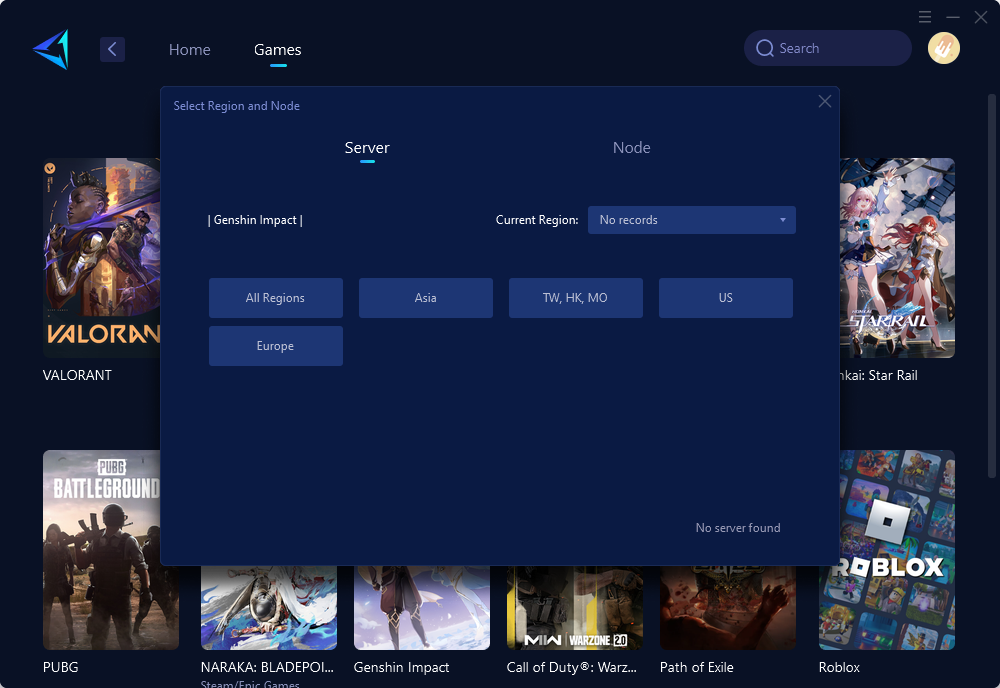The height and width of the screenshot is (688, 1000).
Task: Click the search magnifier icon
Action: pos(764,48)
